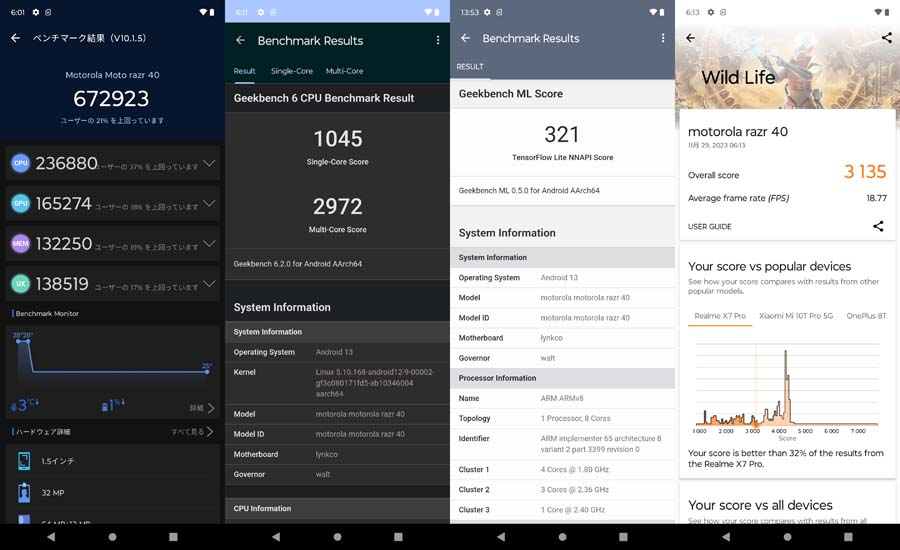The height and width of the screenshot is (550, 900).
Task: Switch to Single-Core tab
Action: pyautogui.click(x=292, y=71)
